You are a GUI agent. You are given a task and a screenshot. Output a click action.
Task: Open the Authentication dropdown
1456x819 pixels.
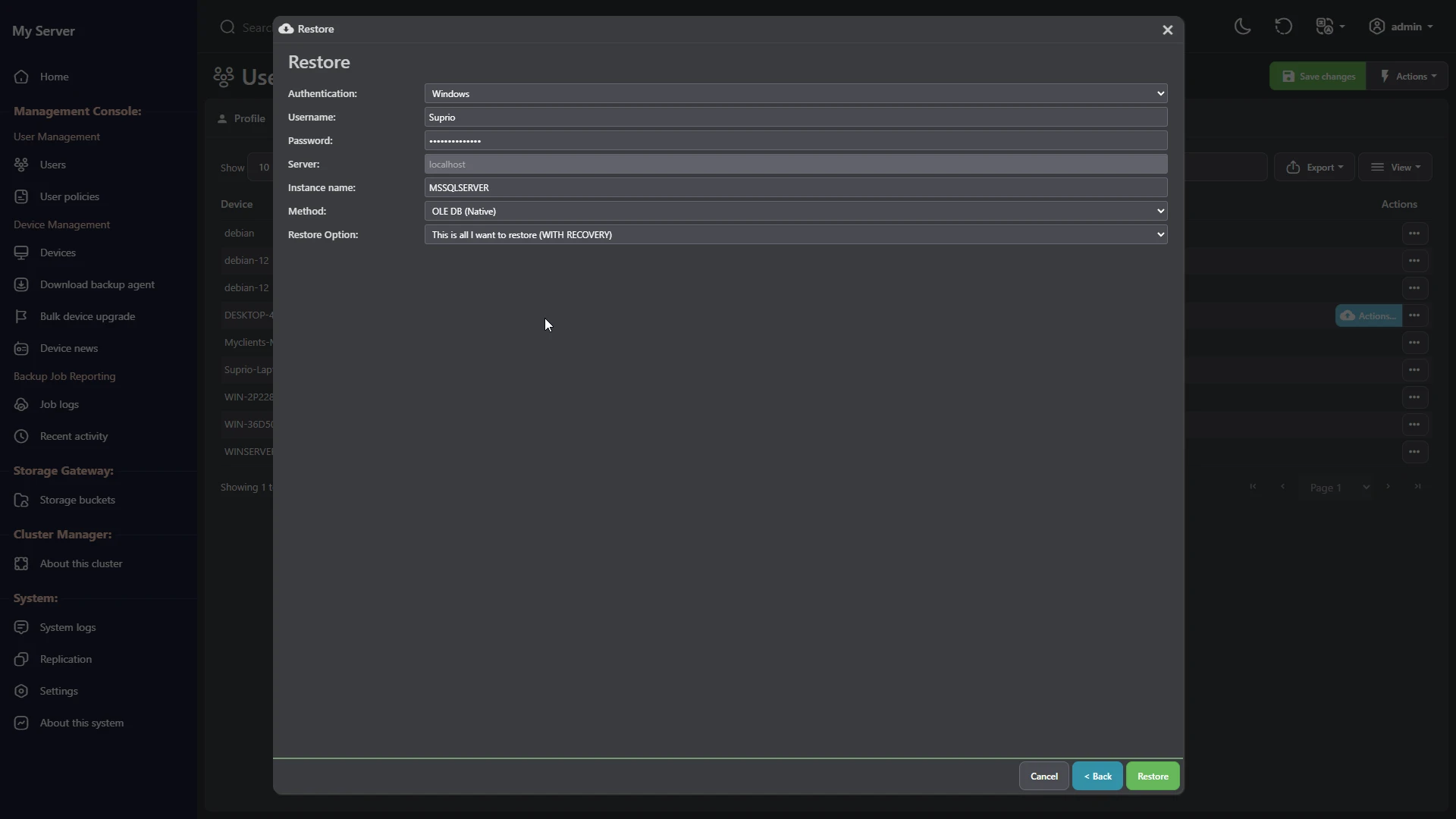(795, 93)
